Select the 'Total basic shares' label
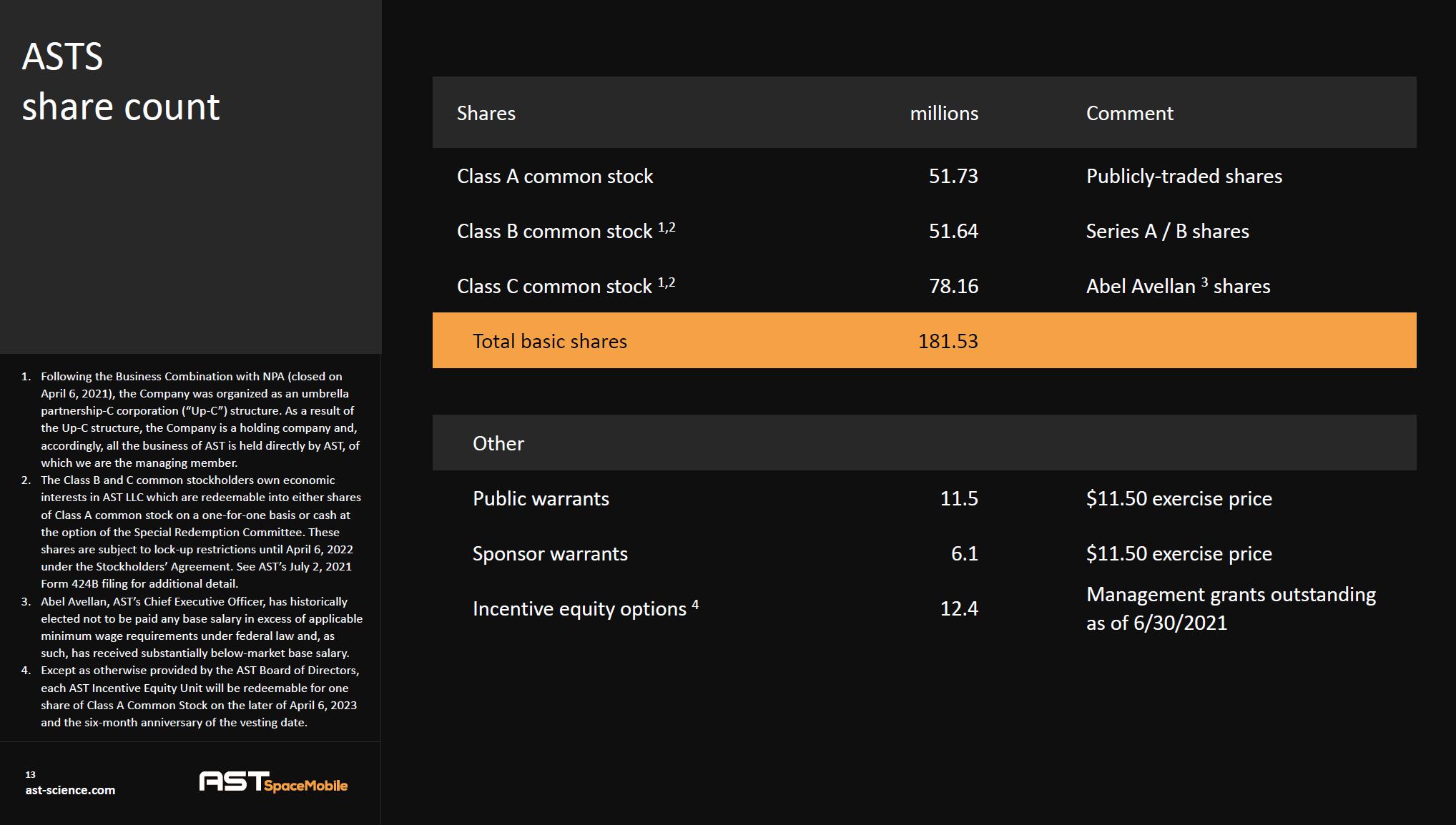Screen dimensions: 1456x825 550,341
